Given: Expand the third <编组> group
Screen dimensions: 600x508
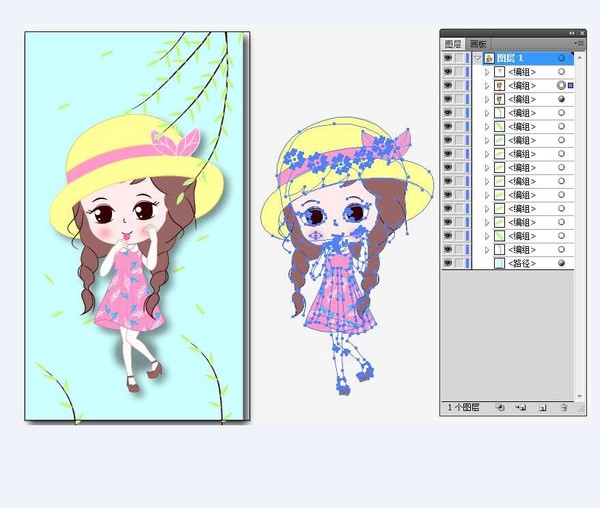Looking at the screenshot, I should [487, 99].
